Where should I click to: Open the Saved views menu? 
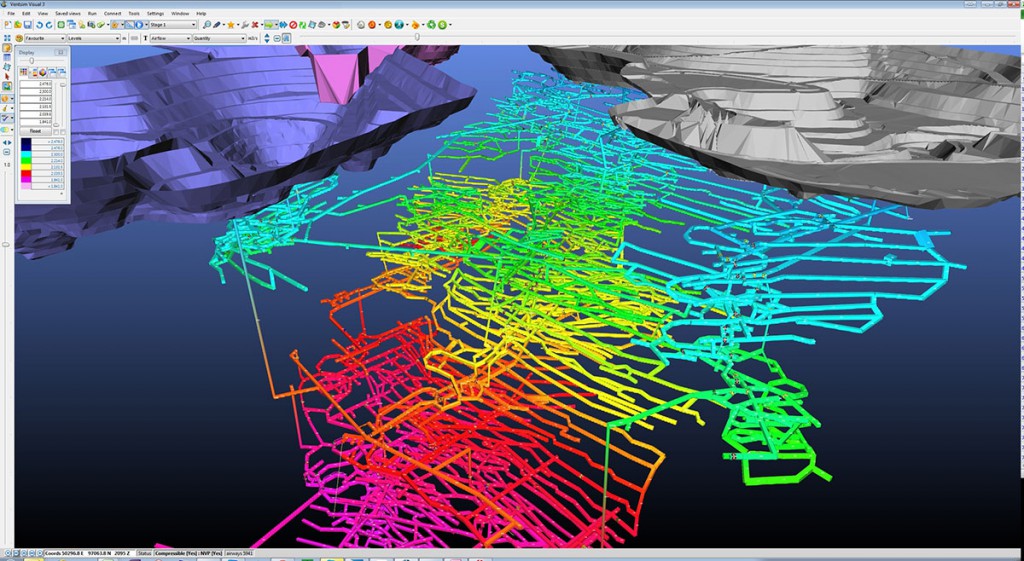pyautogui.click(x=68, y=13)
